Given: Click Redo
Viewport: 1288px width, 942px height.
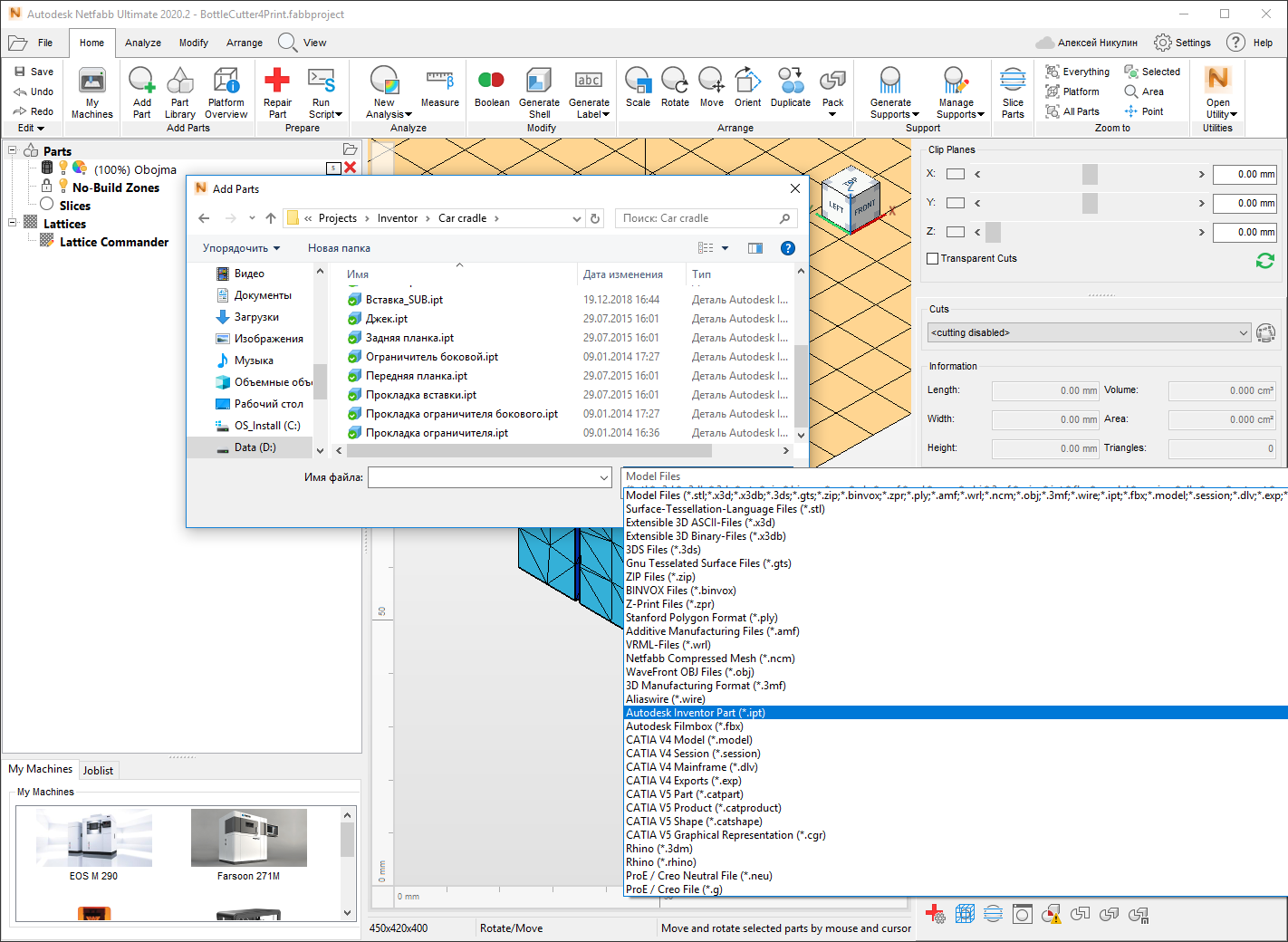Looking at the screenshot, I should pyautogui.click(x=34, y=111).
